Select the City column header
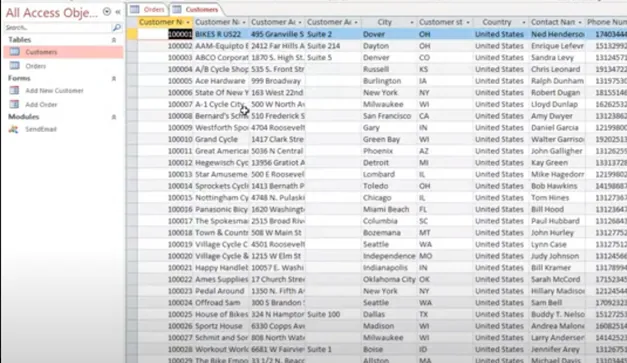The width and height of the screenshot is (627, 363). coord(385,22)
